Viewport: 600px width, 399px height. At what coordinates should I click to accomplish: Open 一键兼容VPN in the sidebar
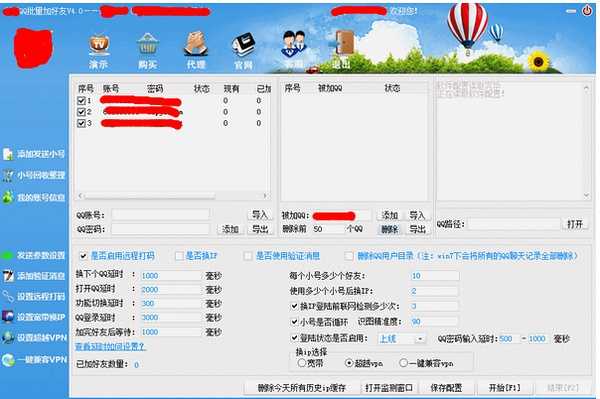(34, 360)
